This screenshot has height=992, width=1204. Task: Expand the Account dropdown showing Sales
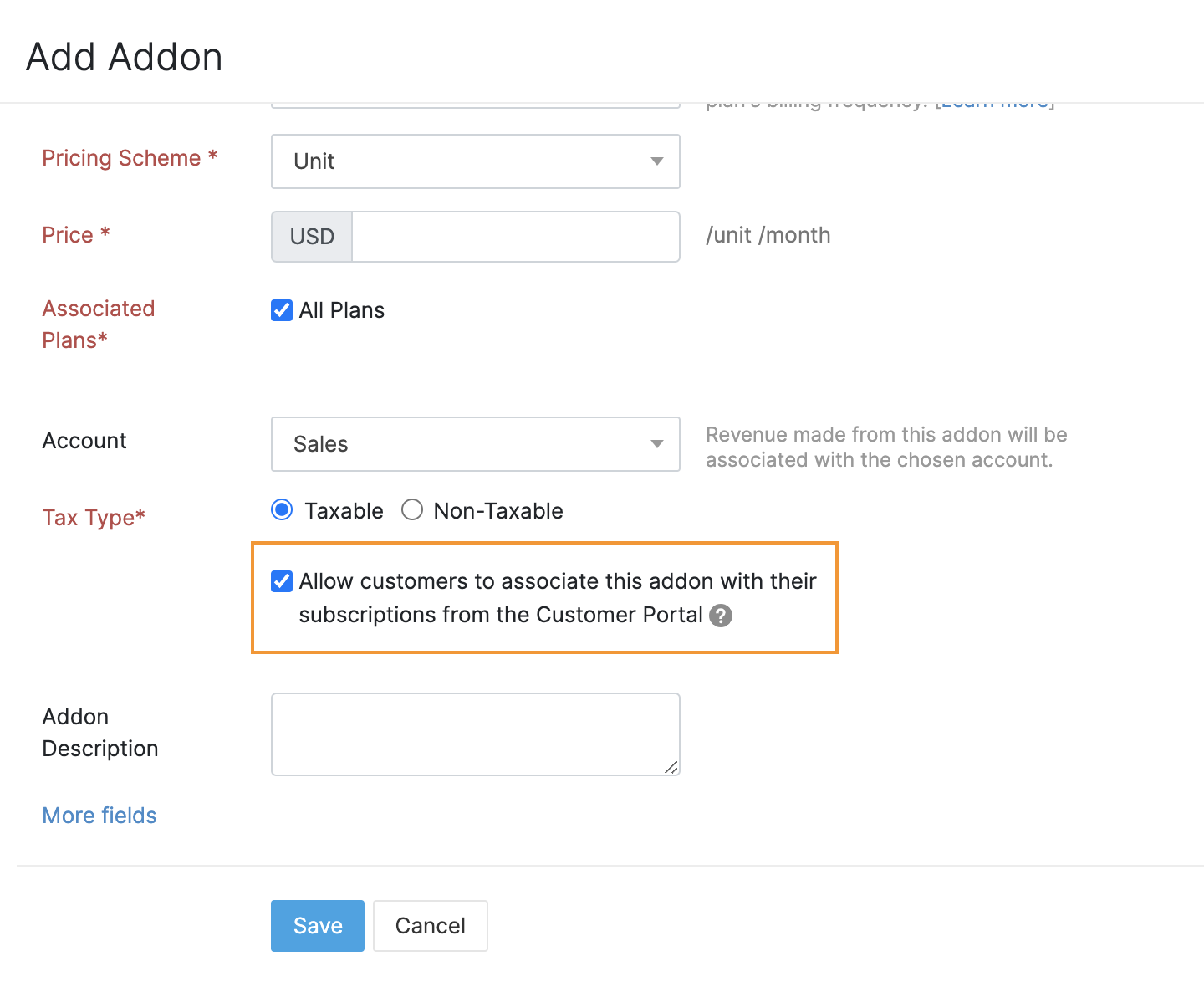tap(475, 444)
